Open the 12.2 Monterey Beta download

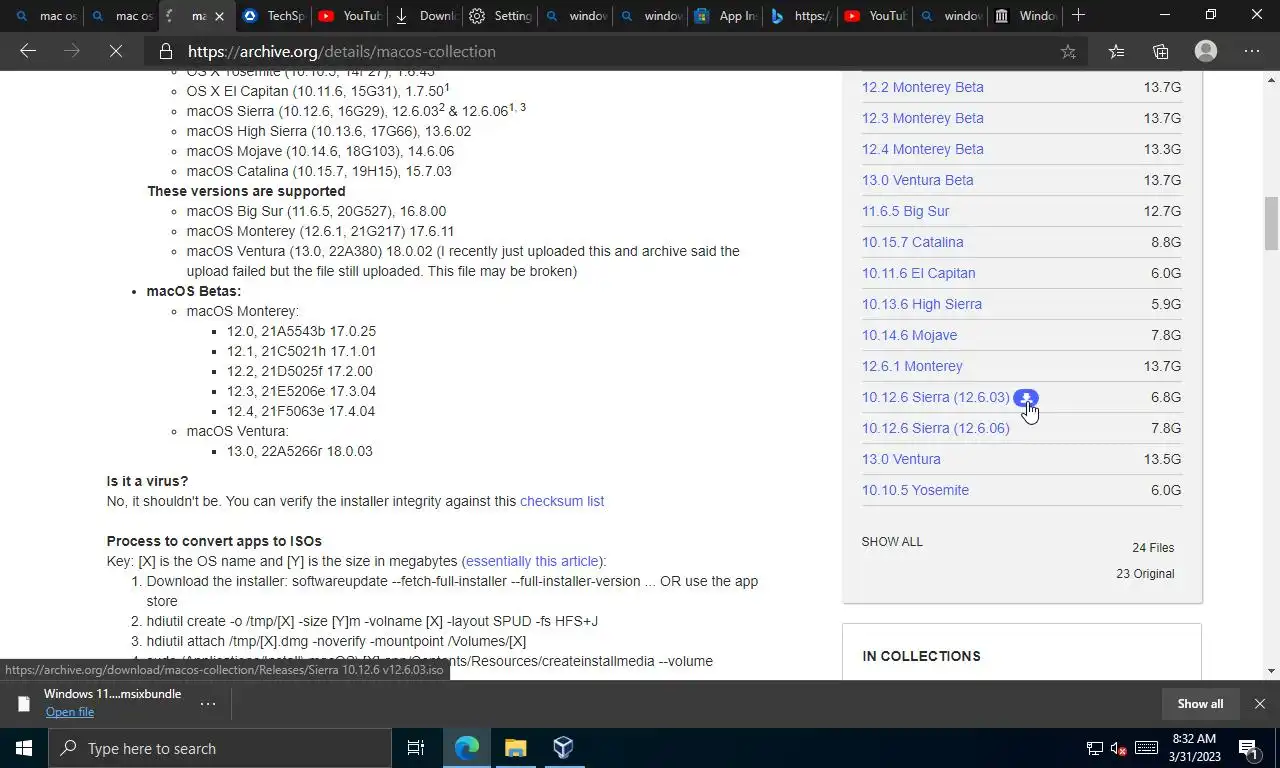coord(922,87)
